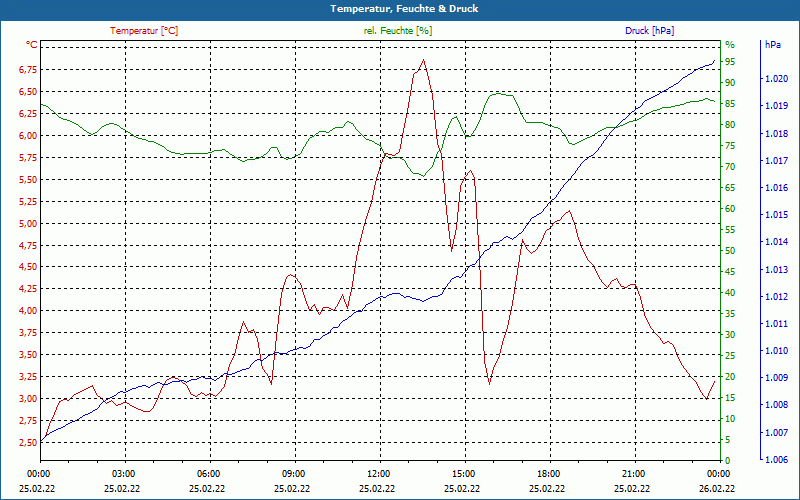Click the 09:00 time axis label
Screen dimensions: 800x500
(293, 473)
